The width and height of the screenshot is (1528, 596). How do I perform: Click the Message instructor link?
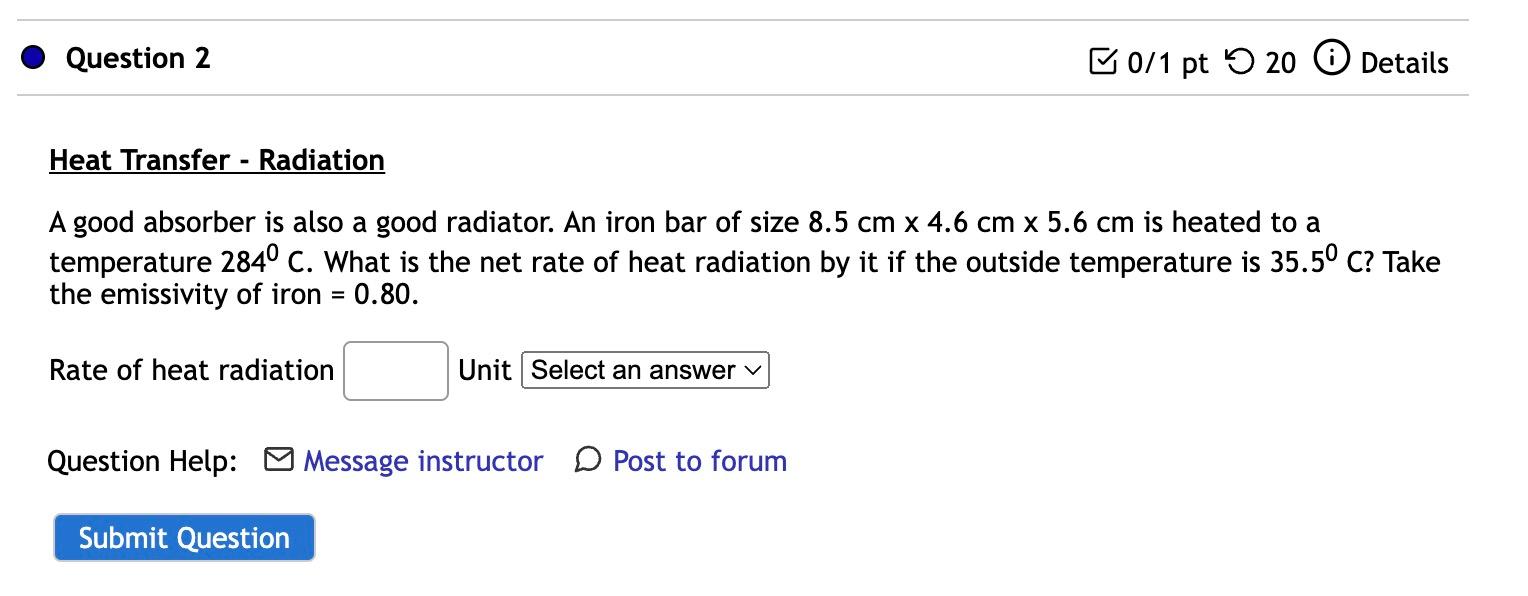(x=423, y=461)
